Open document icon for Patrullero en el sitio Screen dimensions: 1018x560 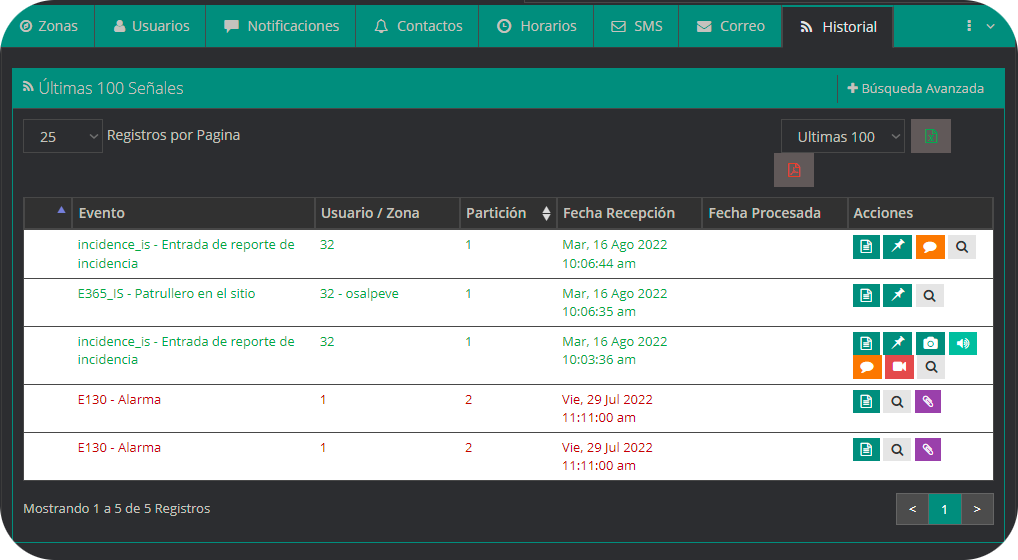[866, 295]
